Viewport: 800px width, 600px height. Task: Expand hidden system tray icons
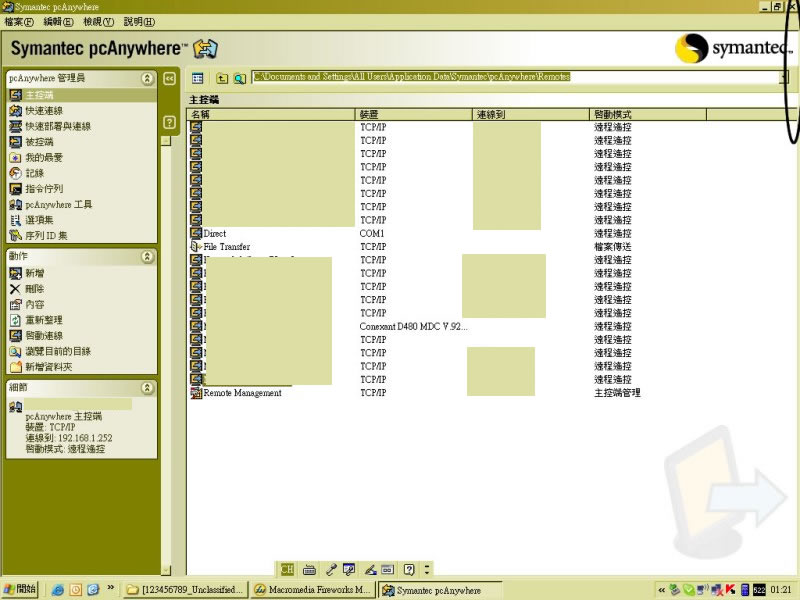[662, 590]
